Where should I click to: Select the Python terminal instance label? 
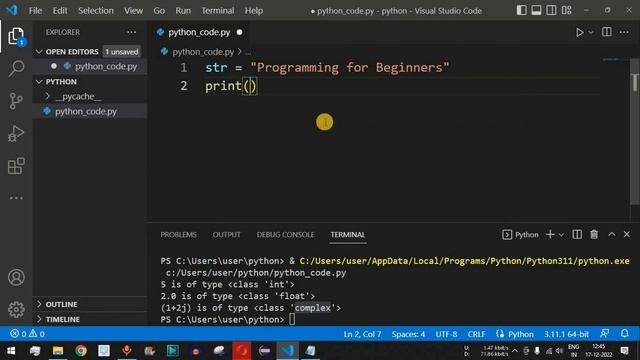520,235
